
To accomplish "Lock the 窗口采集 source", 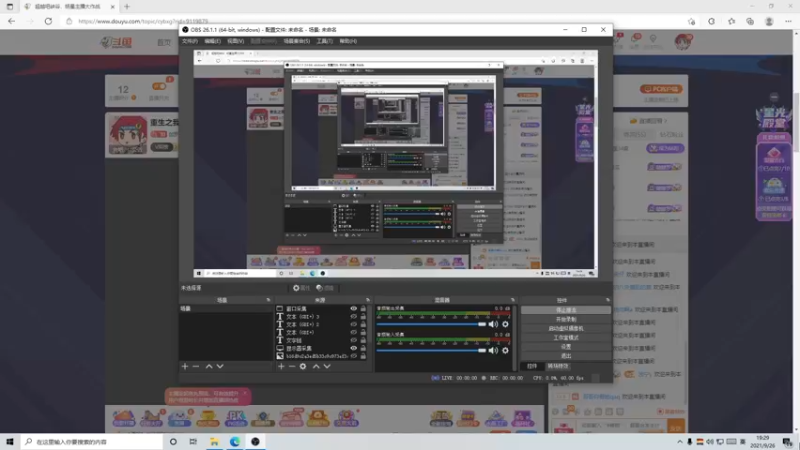I will tap(363, 309).
